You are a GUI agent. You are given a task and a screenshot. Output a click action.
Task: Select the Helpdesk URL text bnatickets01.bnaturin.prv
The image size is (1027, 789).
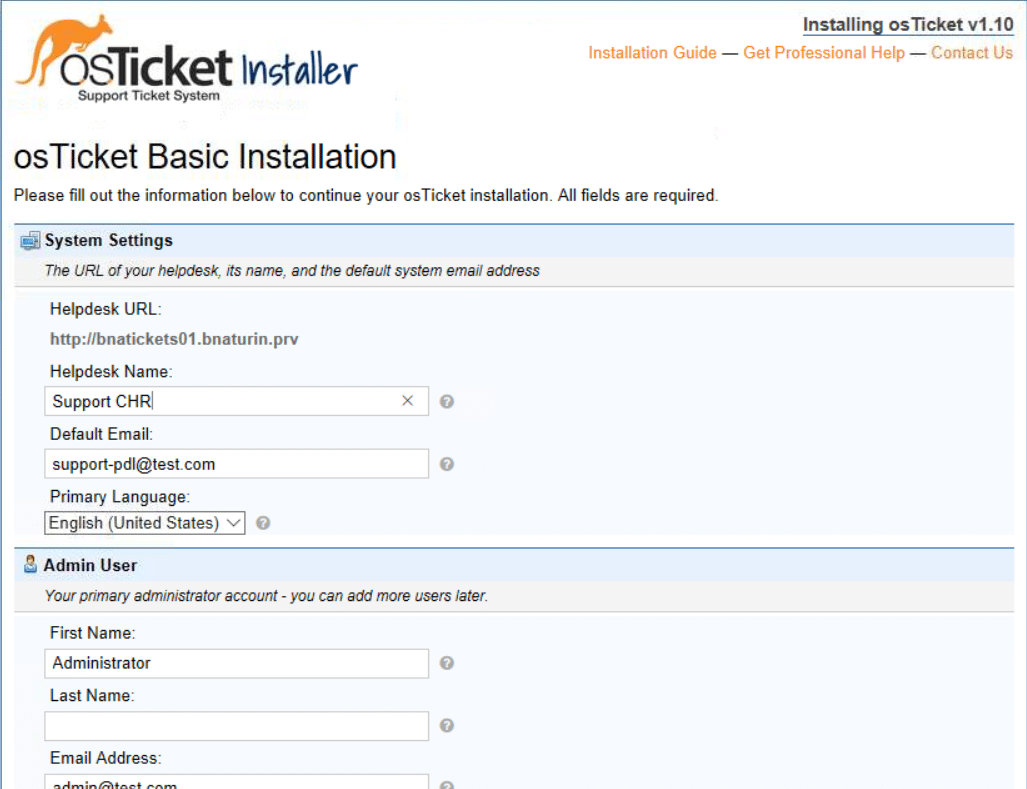[174, 339]
